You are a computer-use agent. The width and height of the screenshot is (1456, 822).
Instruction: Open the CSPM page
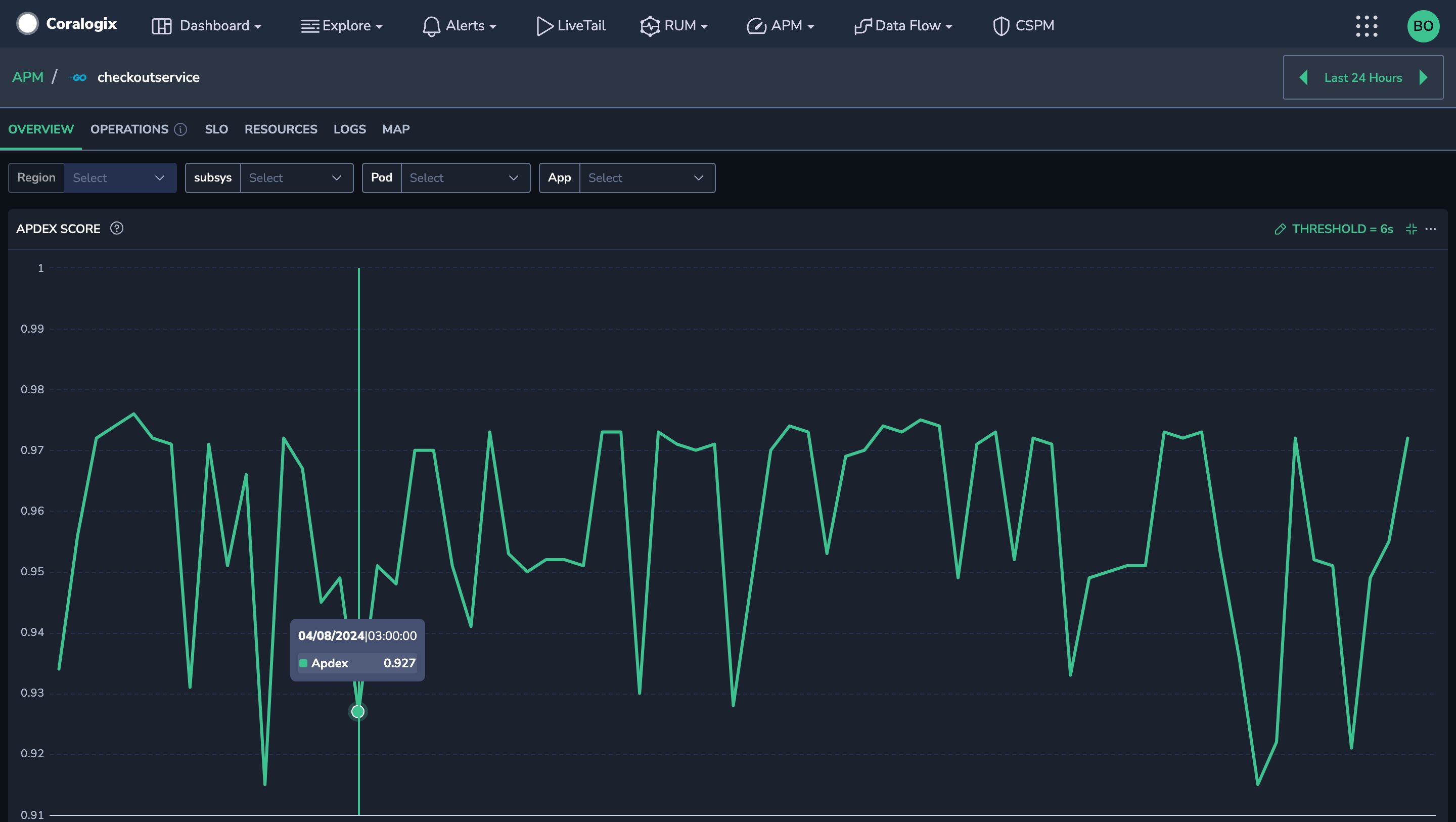(x=1023, y=26)
